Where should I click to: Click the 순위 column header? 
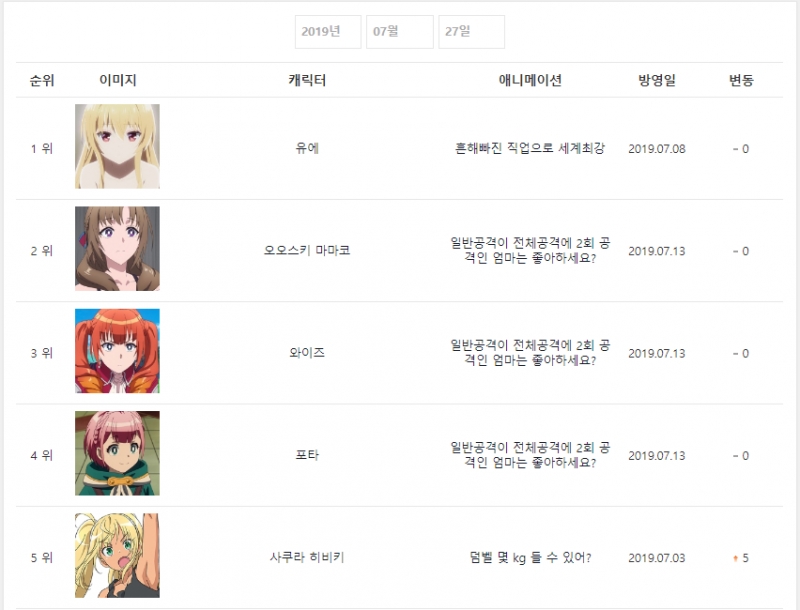point(42,80)
